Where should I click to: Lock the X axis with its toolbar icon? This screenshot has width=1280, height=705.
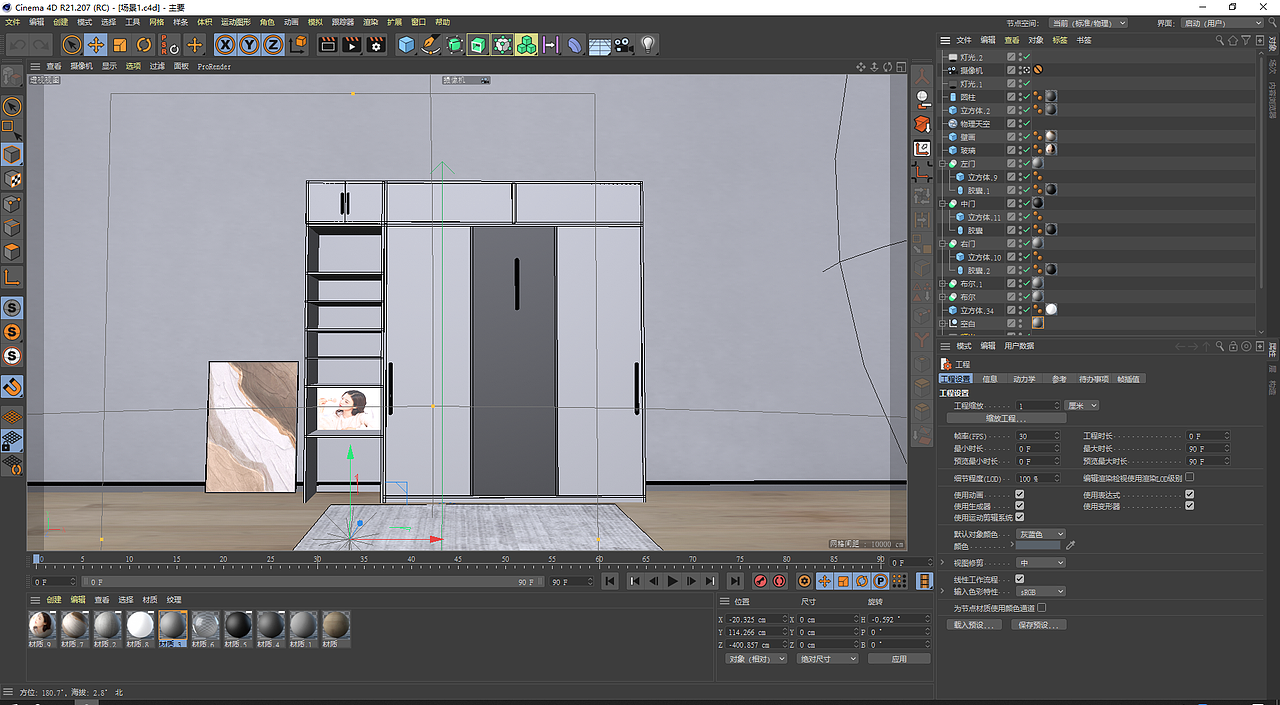click(225, 45)
